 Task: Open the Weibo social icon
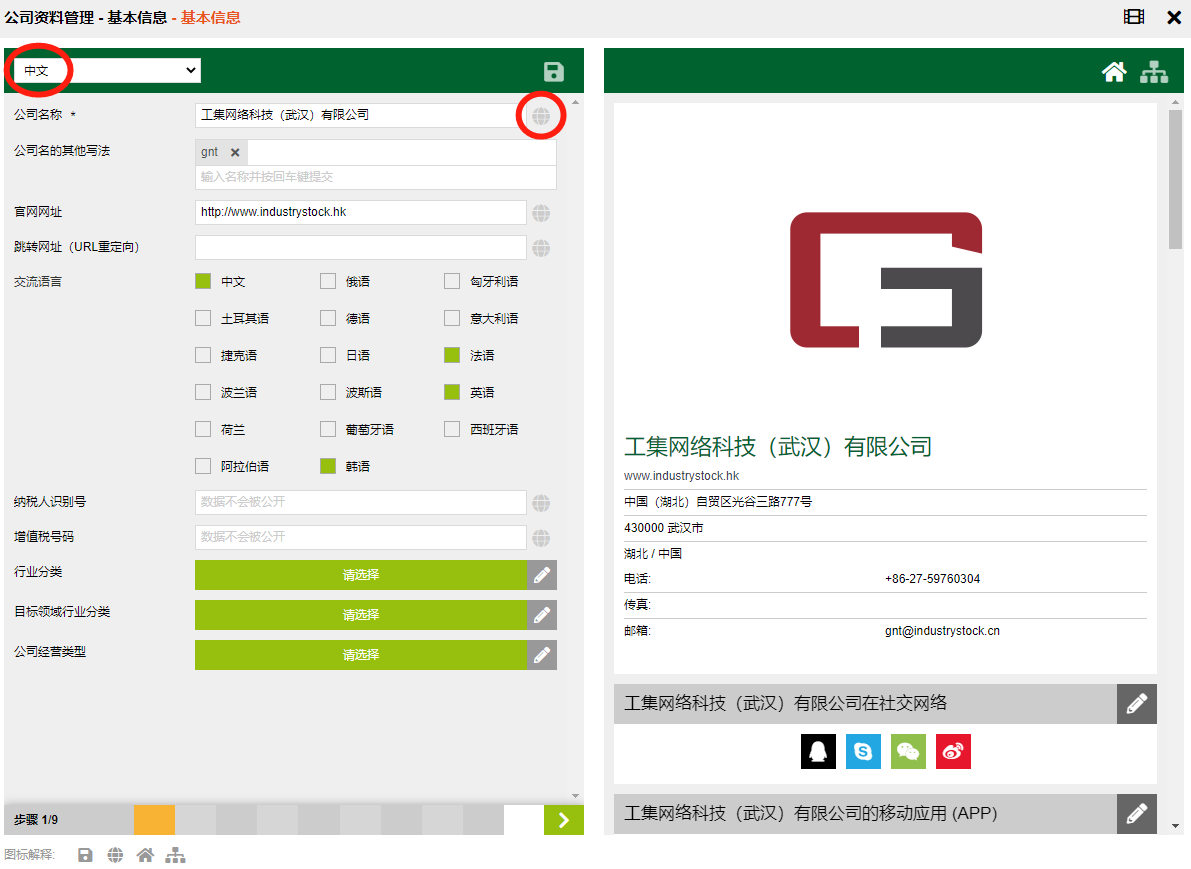[x=953, y=752]
